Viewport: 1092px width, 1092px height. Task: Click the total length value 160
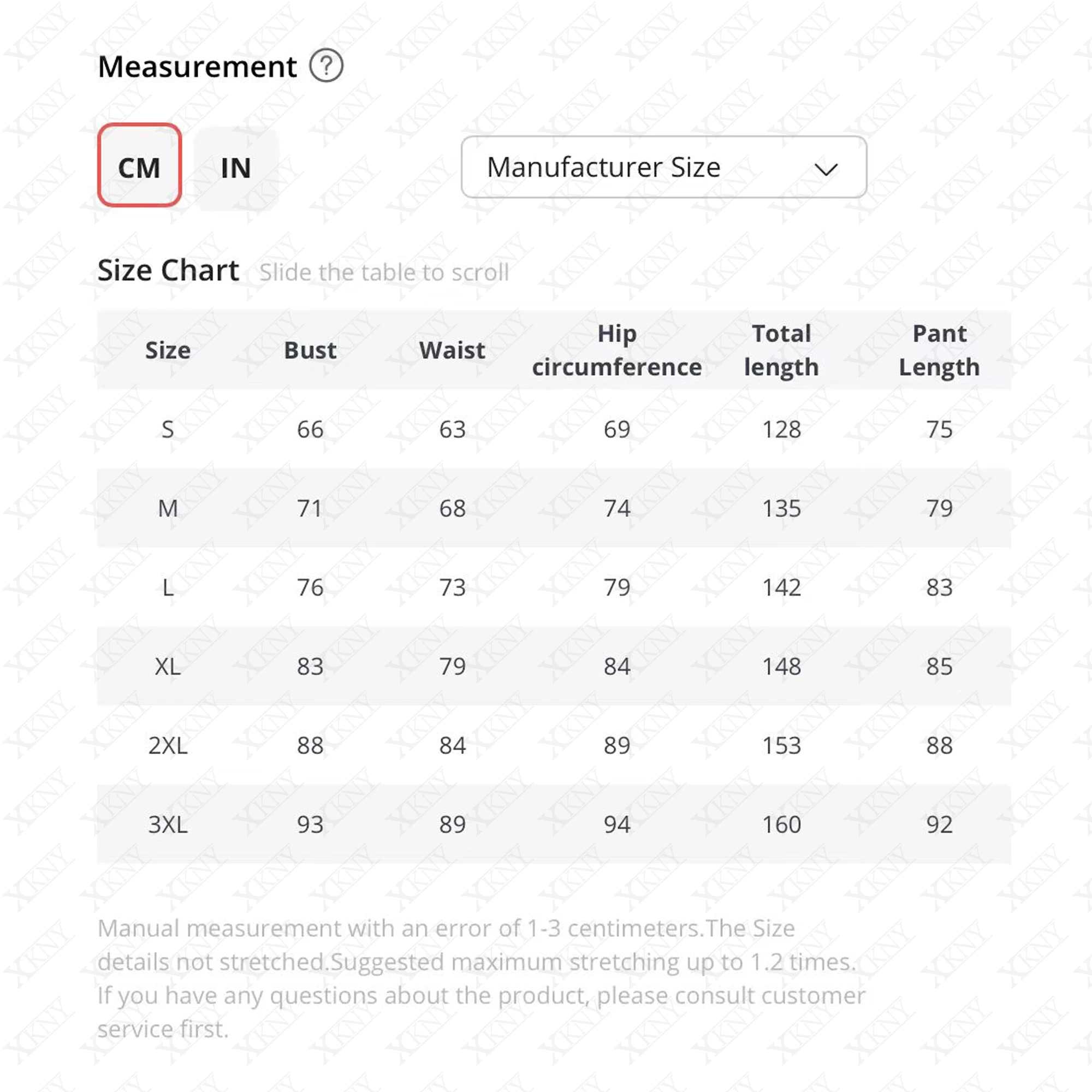click(782, 825)
